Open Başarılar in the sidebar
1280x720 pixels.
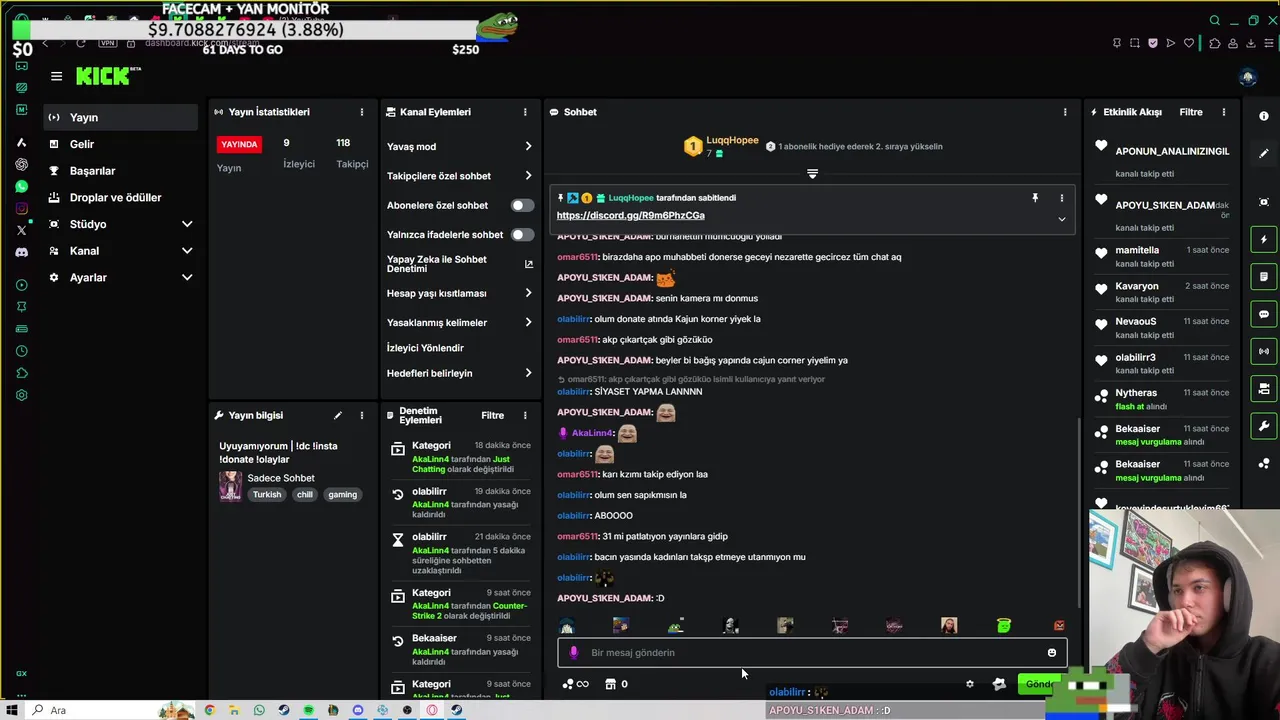pyautogui.click(x=120, y=171)
